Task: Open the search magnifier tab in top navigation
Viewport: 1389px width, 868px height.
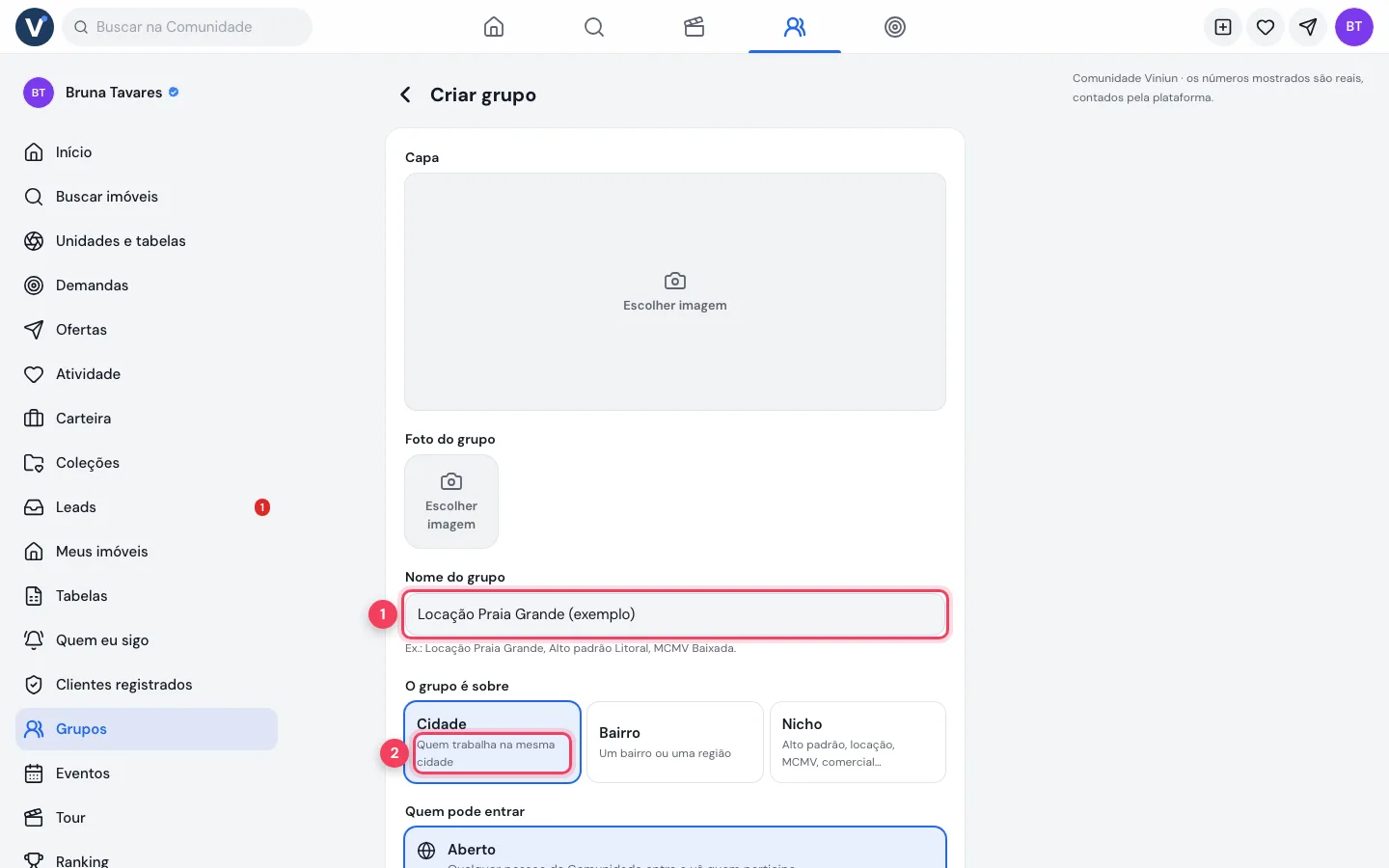Action: (x=594, y=27)
